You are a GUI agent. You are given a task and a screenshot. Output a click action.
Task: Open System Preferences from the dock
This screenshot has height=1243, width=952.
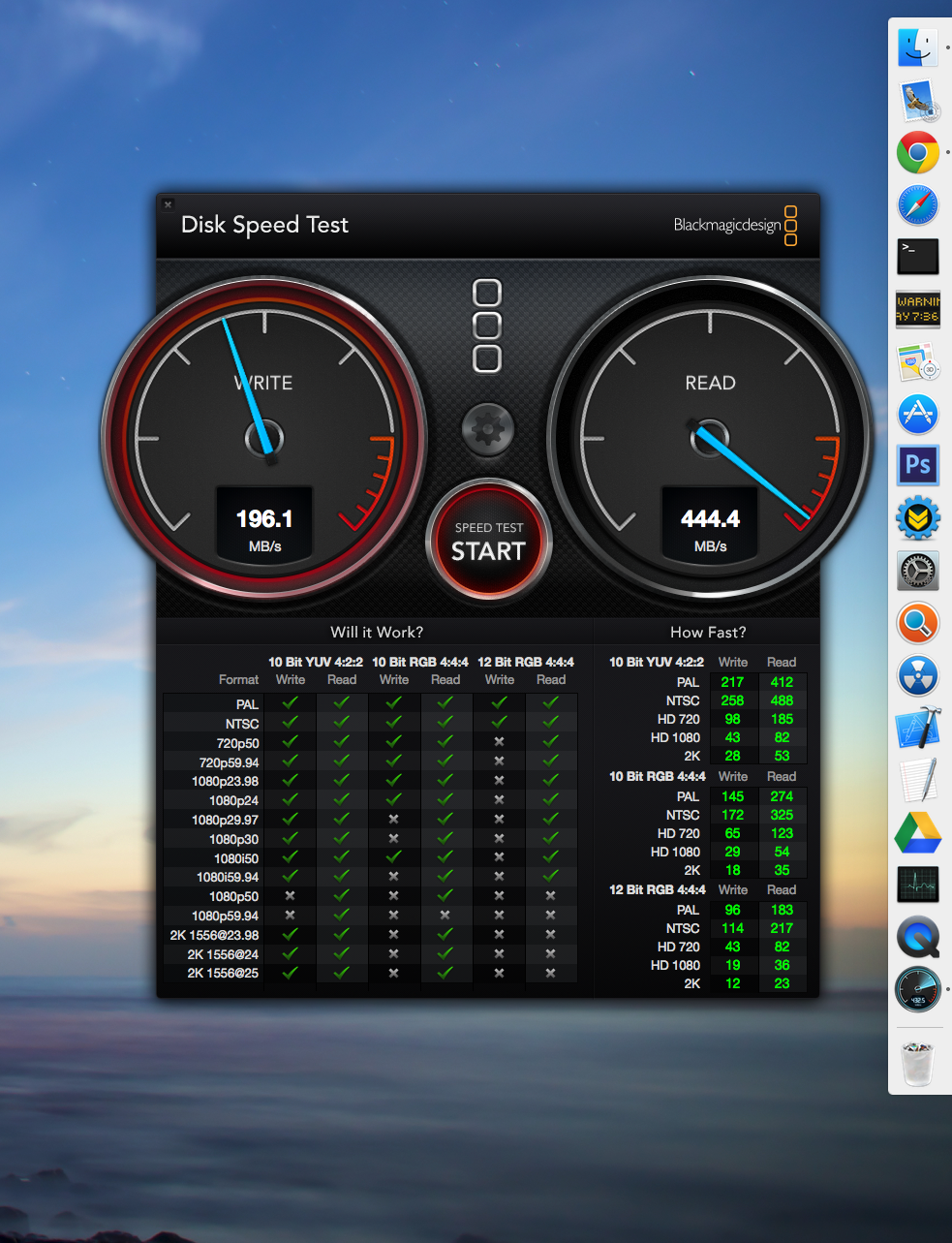click(x=917, y=571)
